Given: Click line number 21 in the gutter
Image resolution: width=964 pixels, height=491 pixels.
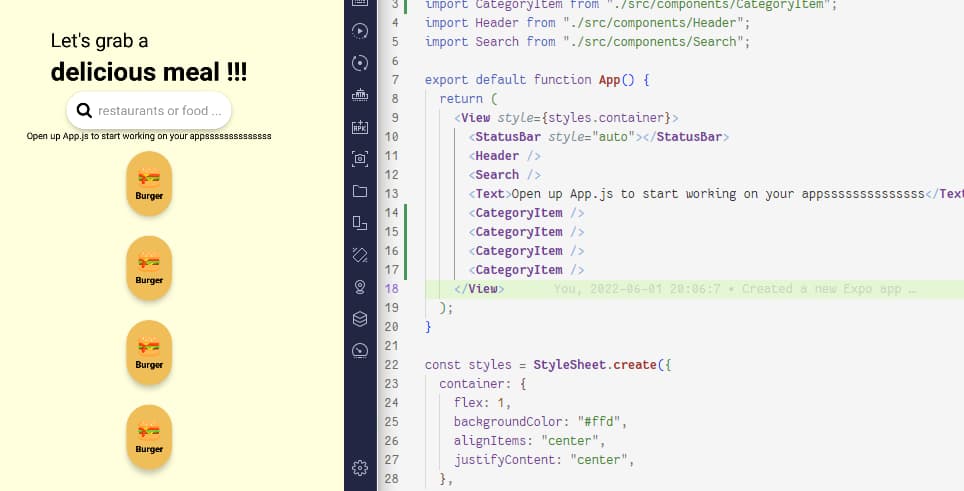Looking at the screenshot, I should click(392, 345).
